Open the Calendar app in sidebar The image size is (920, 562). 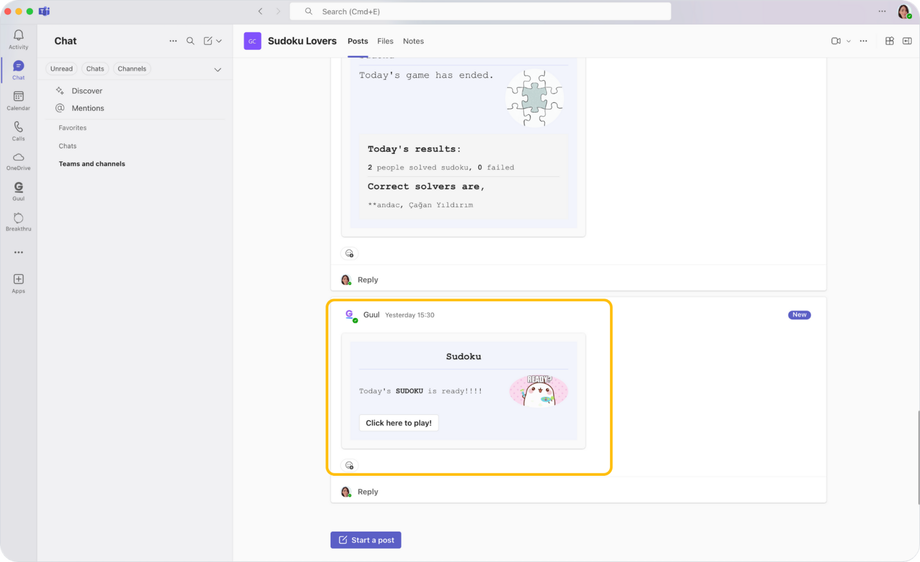(18, 99)
